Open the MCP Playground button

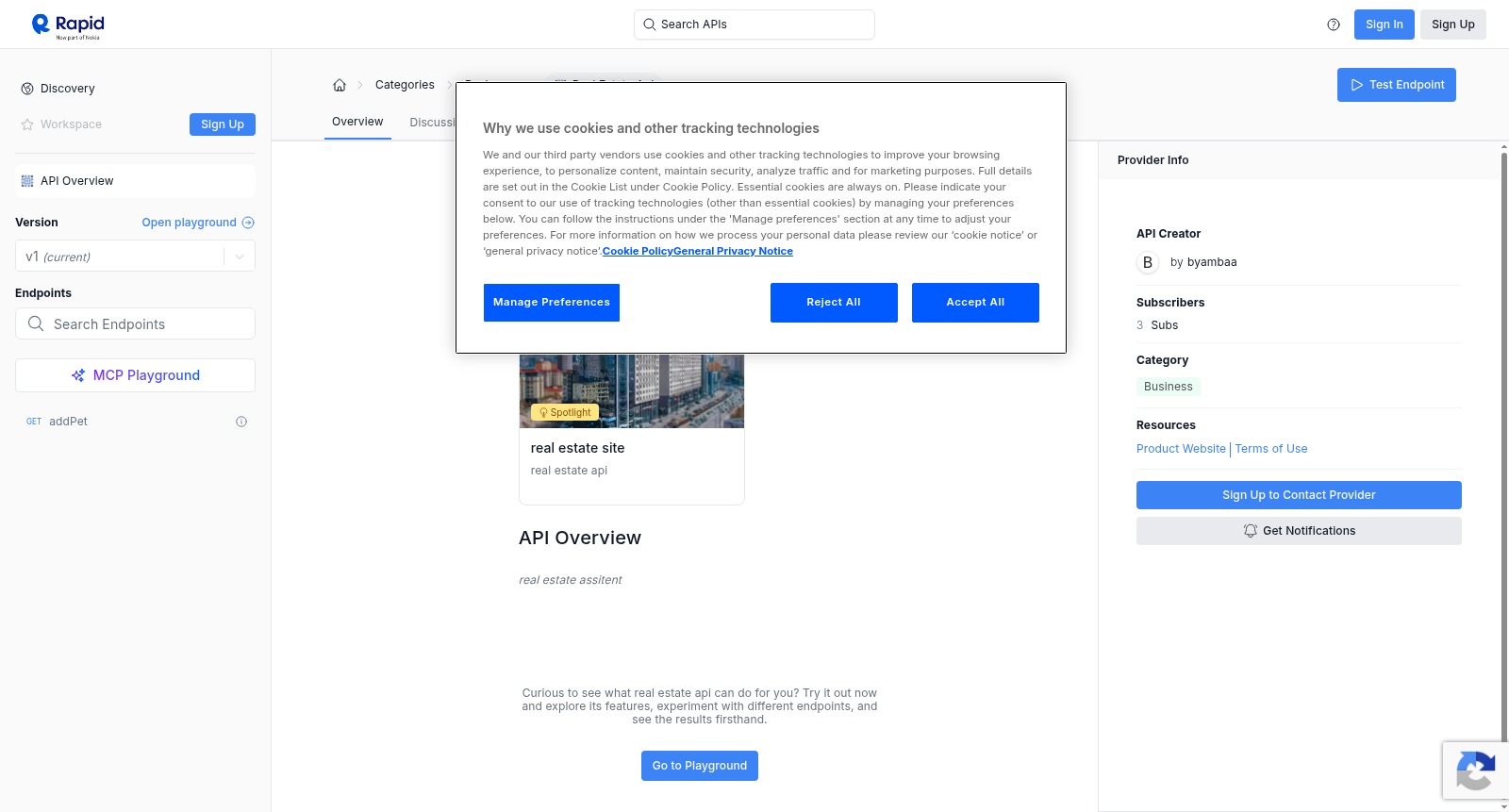[135, 375]
